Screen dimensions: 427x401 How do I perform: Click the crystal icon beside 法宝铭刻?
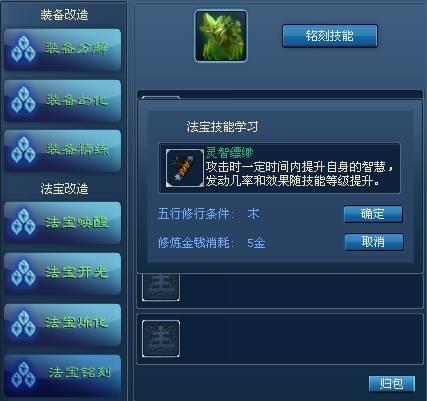click(23, 375)
